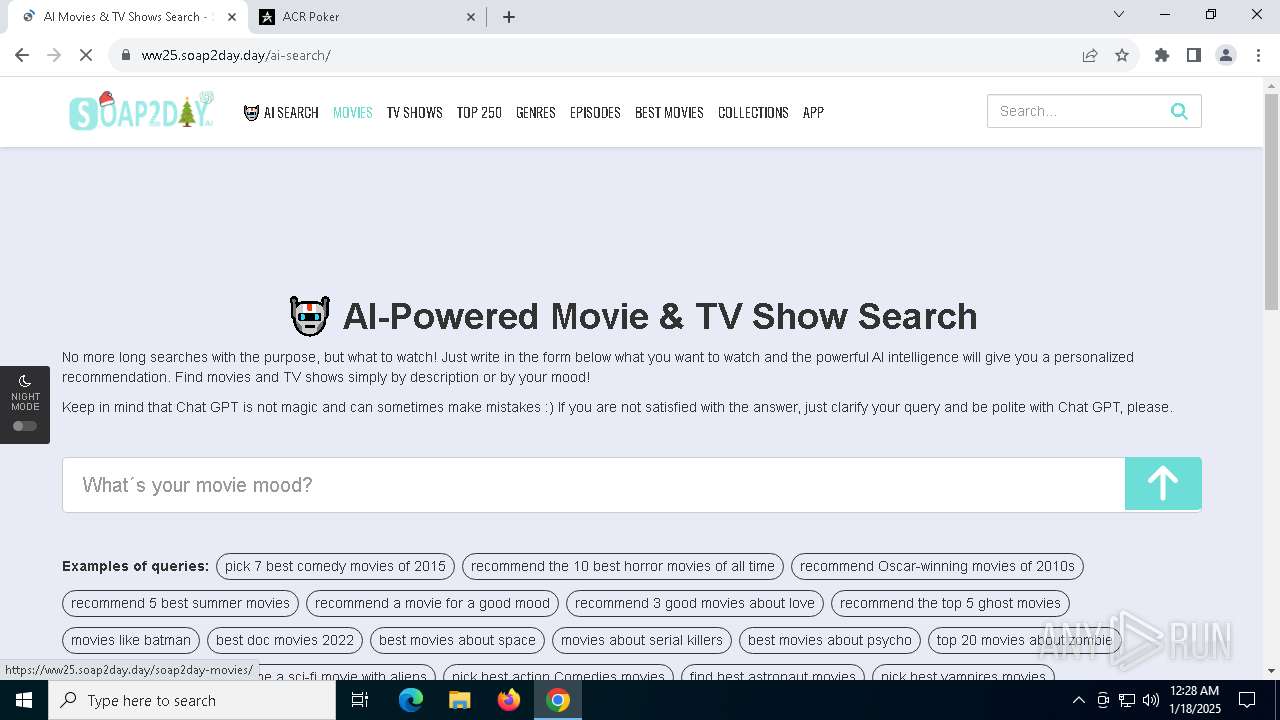
Task: Pick 'best movies about psycho' query
Action: point(830,640)
